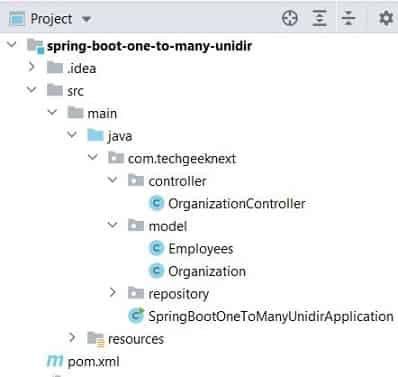
Task: Click the locate/select opened file crosshair icon
Action: tap(290, 18)
